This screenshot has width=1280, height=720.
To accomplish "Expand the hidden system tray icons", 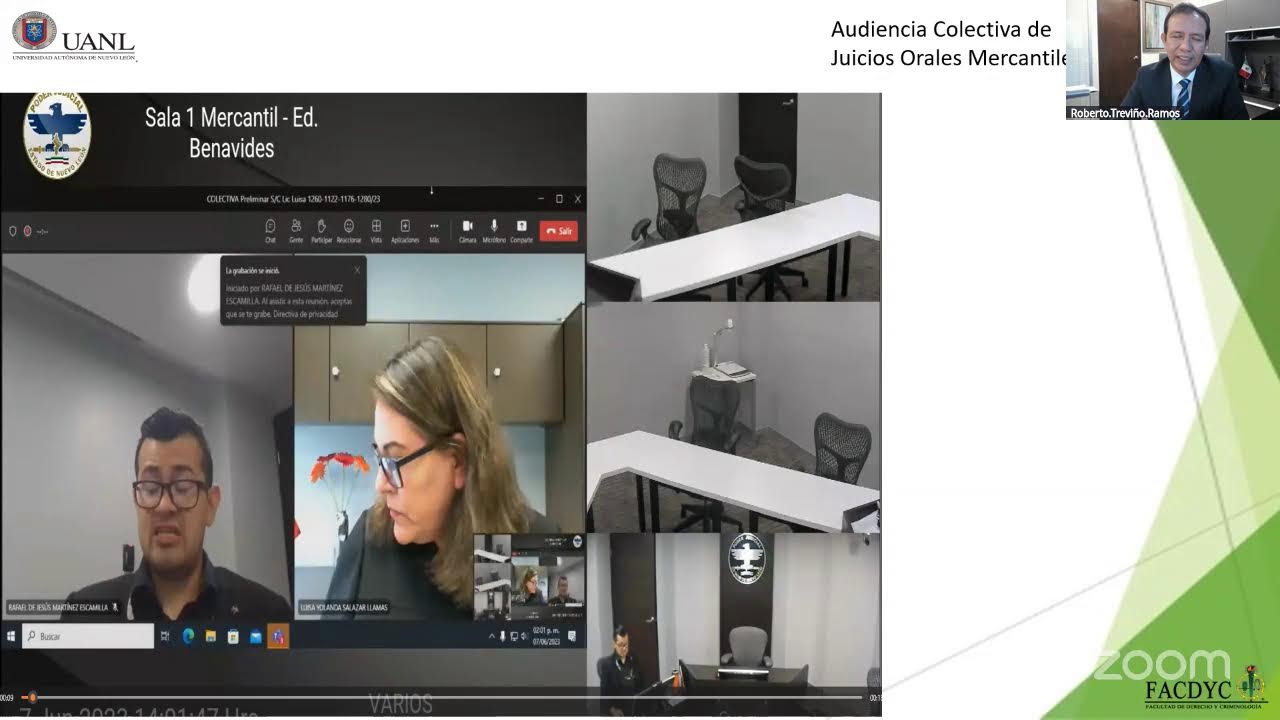I will click(x=491, y=636).
